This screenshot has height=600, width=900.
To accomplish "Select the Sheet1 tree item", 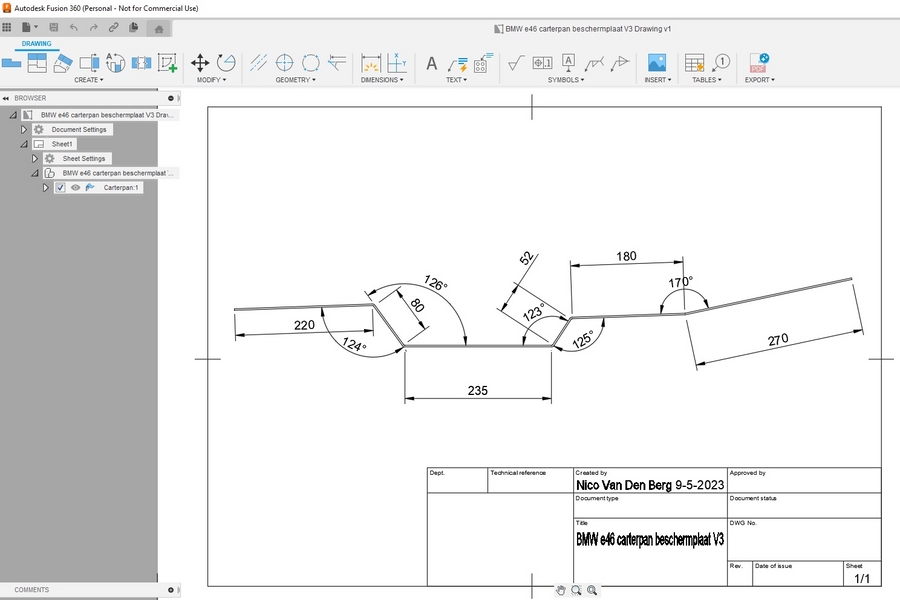I will (61, 144).
